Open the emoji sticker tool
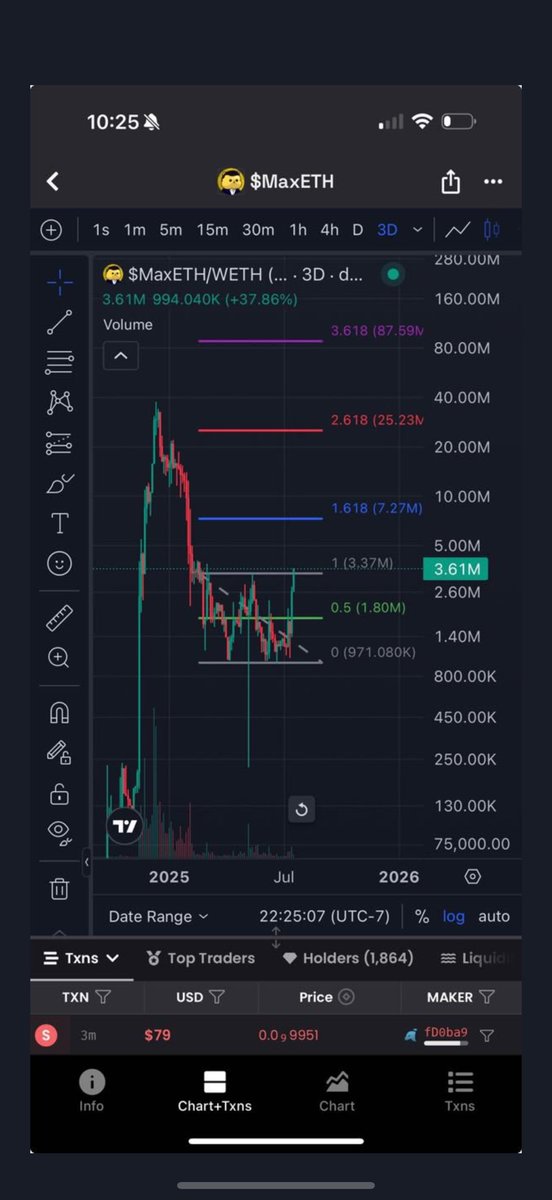The width and height of the screenshot is (552, 1200). coord(59,564)
